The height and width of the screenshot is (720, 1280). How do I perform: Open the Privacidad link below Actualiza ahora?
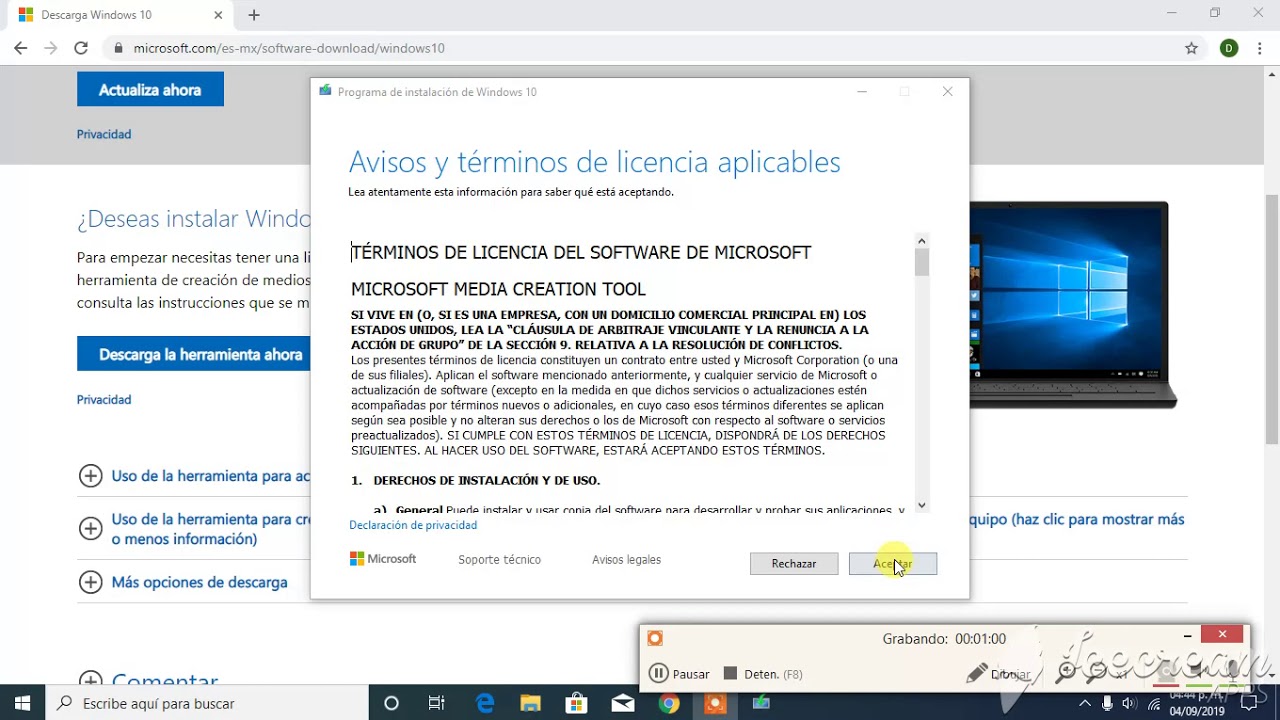pos(104,134)
